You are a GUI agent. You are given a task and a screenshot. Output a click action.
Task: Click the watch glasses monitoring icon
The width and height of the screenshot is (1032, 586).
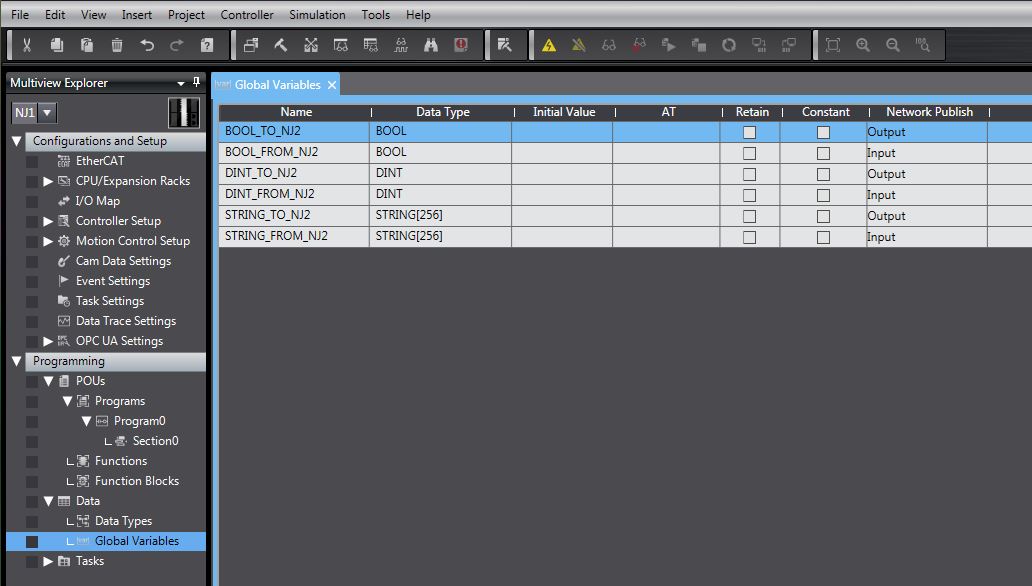pyautogui.click(x=609, y=45)
